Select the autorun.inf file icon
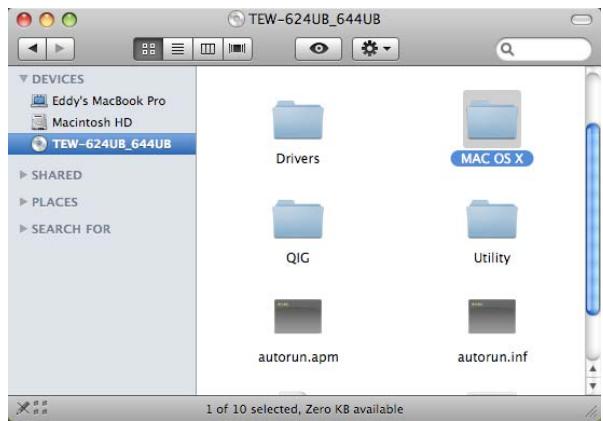The image size is (603, 421). pos(492,316)
